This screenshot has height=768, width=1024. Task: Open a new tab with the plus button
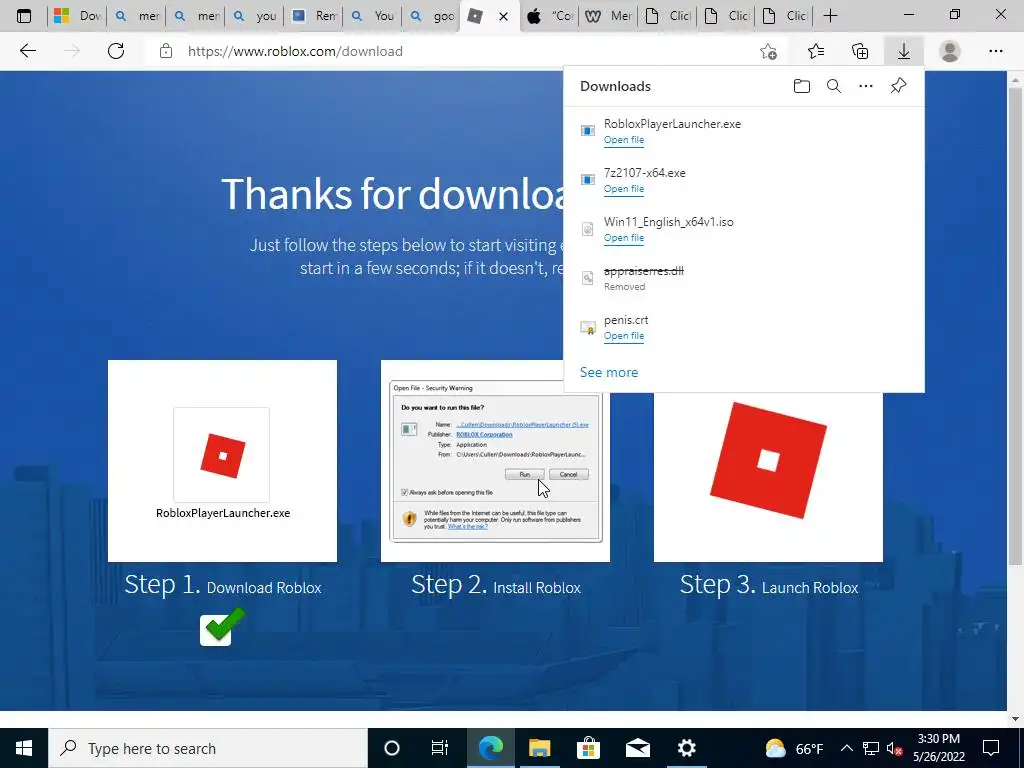click(830, 16)
